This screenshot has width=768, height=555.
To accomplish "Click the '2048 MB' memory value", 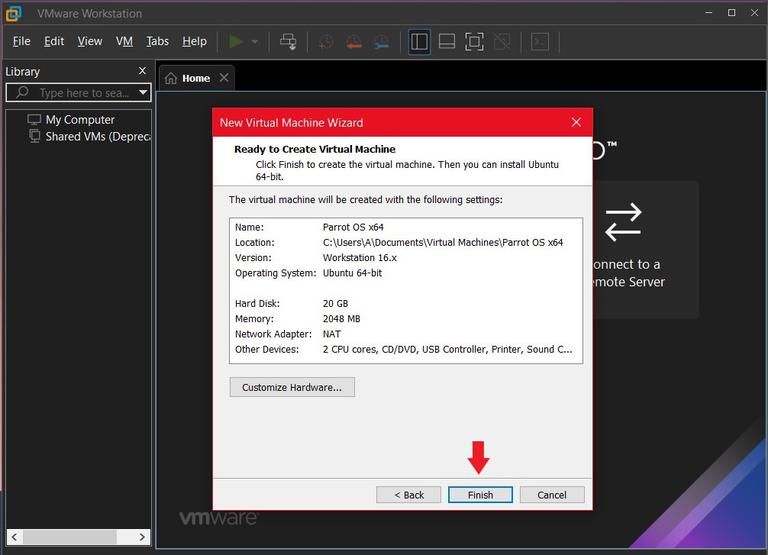I will (x=341, y=319).
